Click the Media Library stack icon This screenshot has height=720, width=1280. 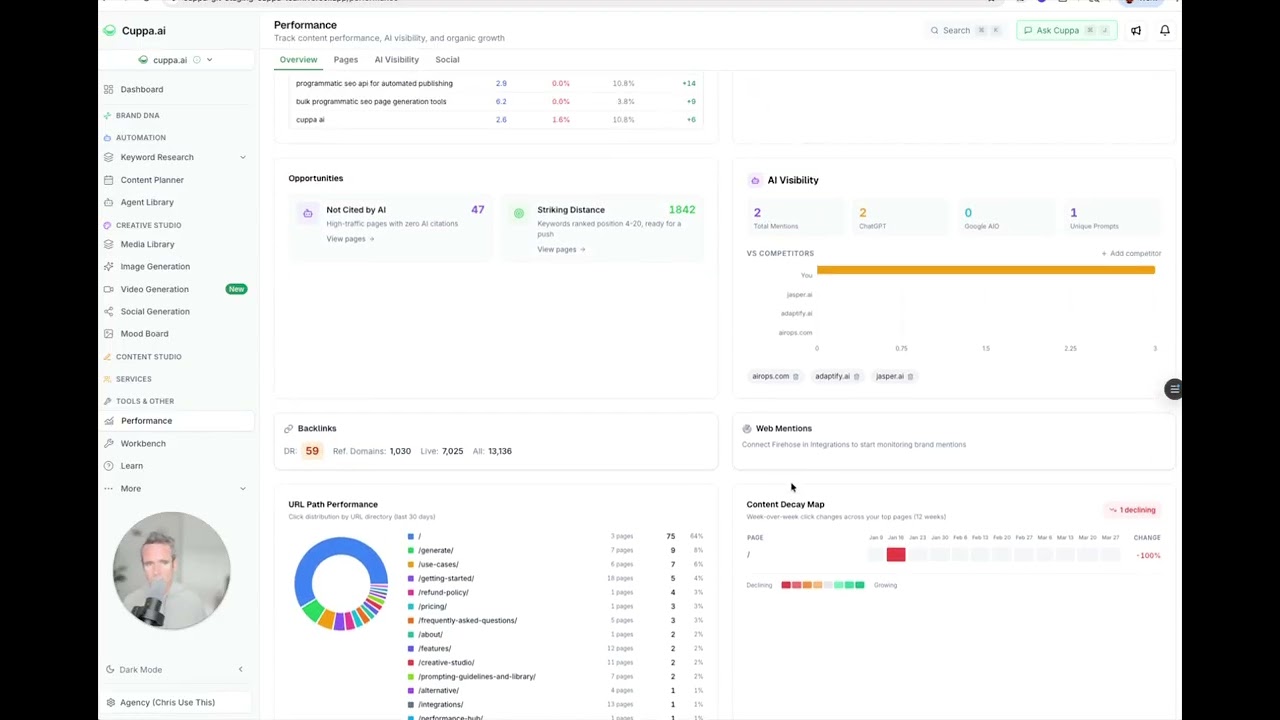109,244
